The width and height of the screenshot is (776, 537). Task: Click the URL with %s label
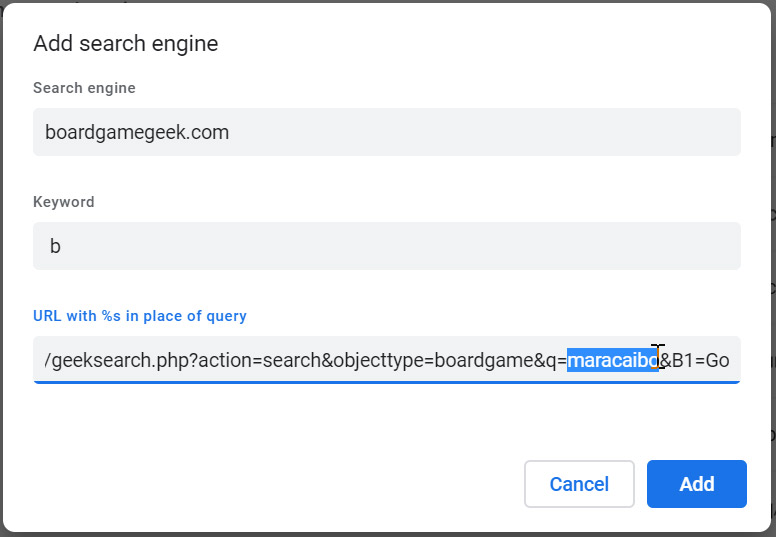coord(140,316)
